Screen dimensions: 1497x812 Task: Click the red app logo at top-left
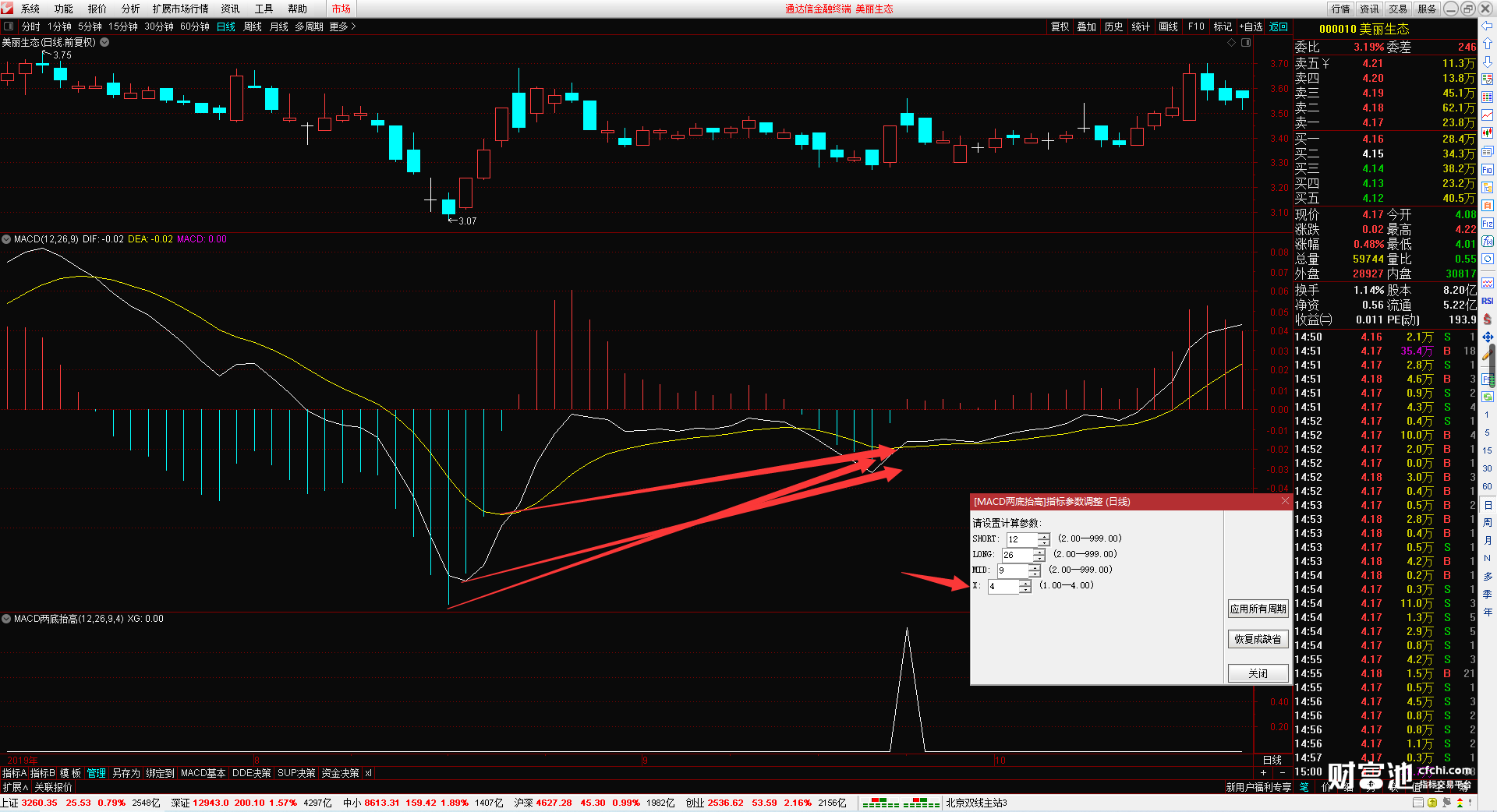click(x=8, y=9)
